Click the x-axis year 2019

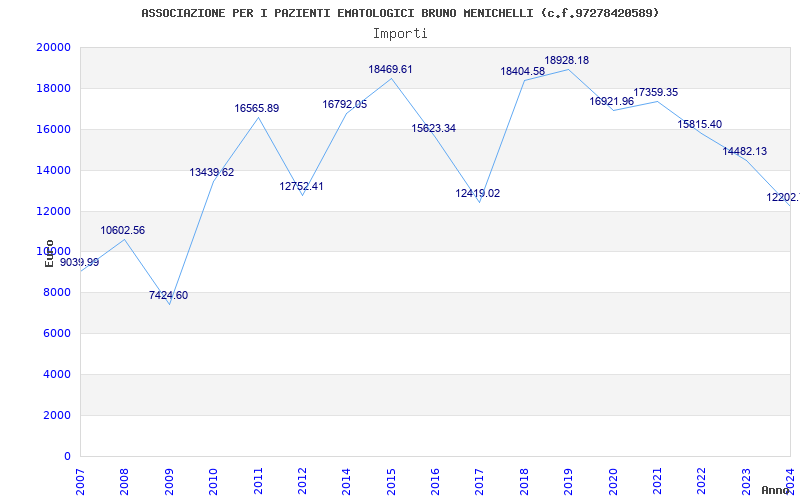tap(568, 482)
